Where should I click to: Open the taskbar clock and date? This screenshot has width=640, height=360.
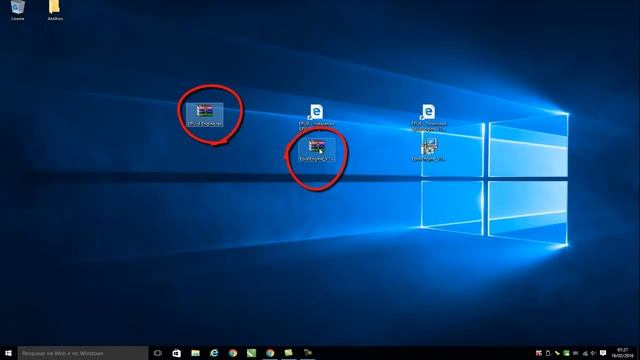coord(623,353)
